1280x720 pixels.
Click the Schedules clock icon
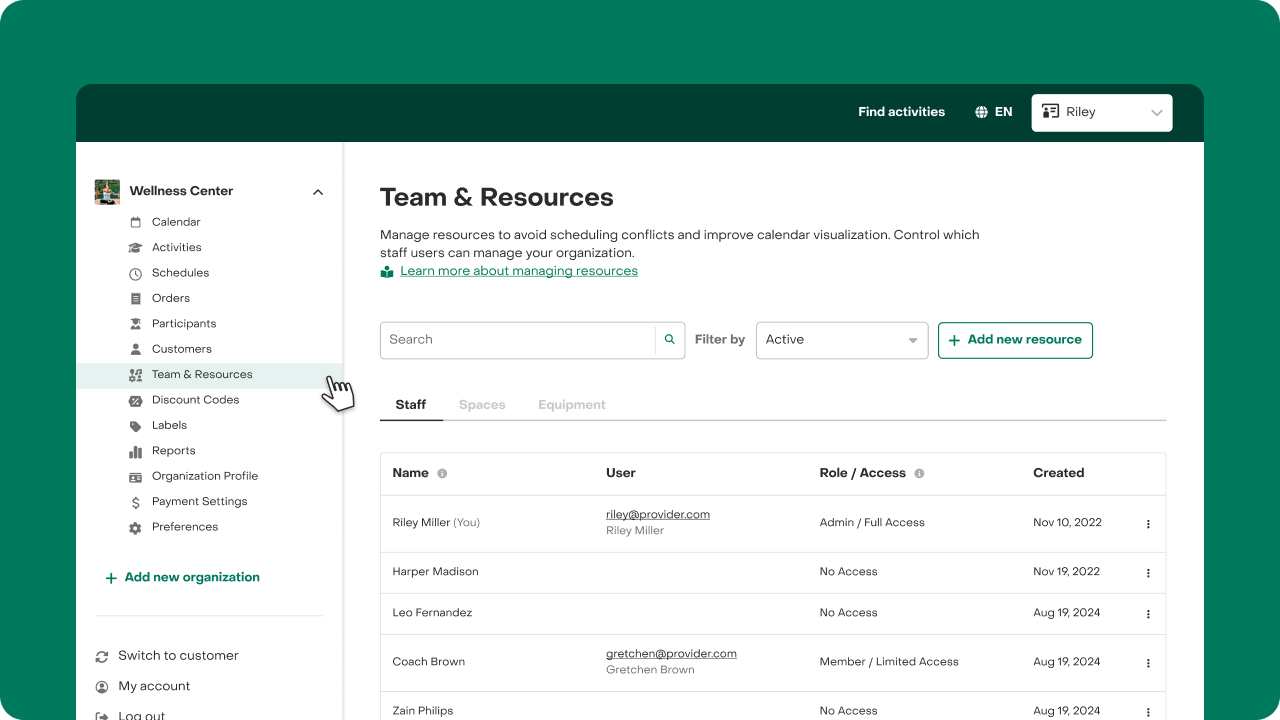[136, 273]
